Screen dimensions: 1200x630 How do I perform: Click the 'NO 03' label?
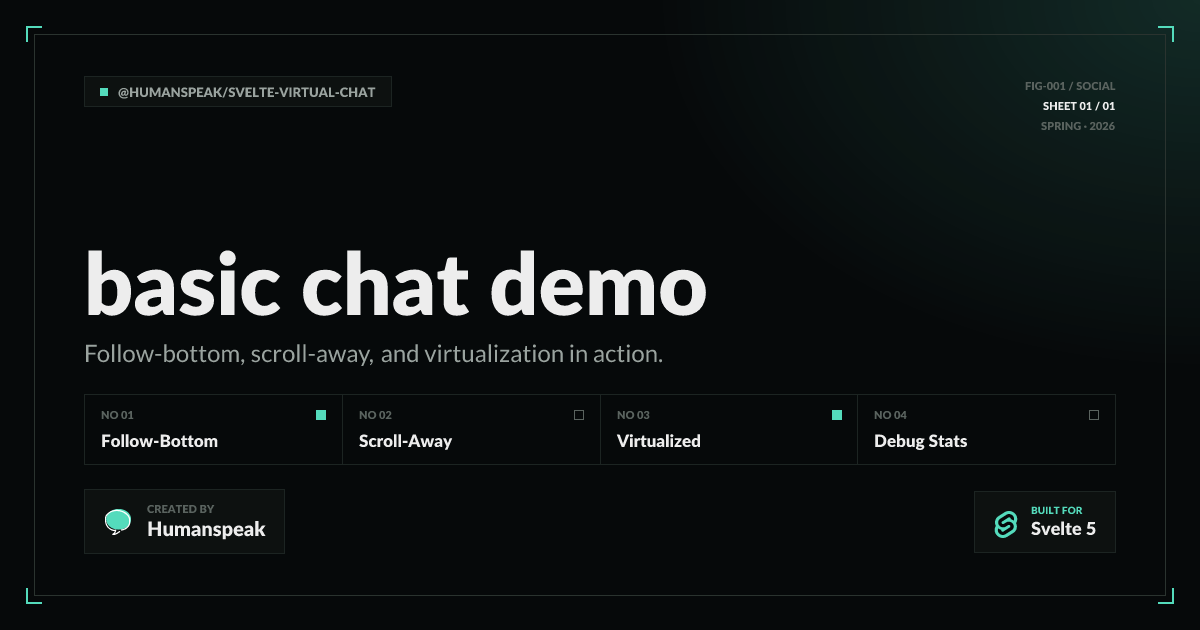634,415
